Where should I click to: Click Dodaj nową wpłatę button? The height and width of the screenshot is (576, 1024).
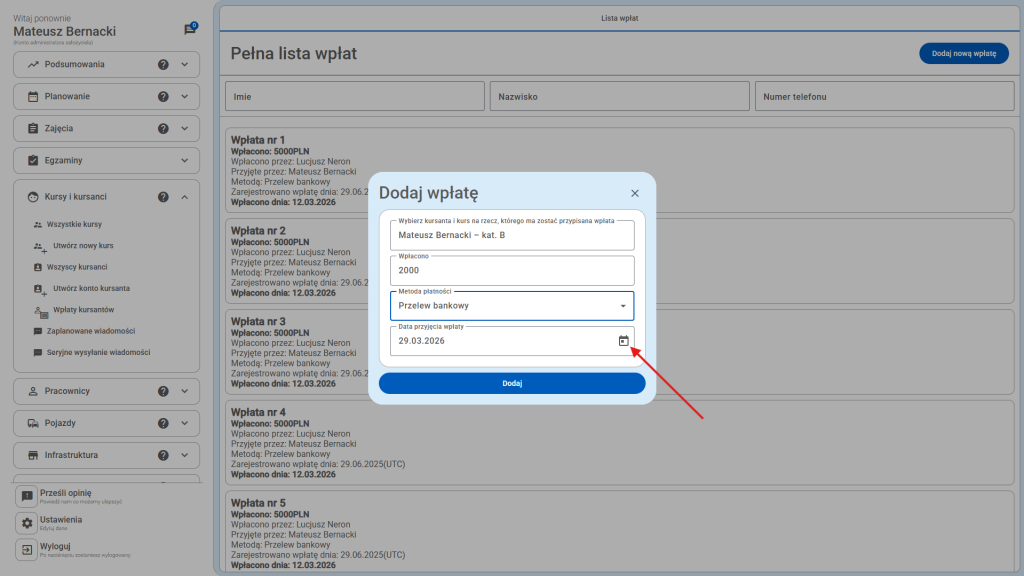click(x=963, y=54)
